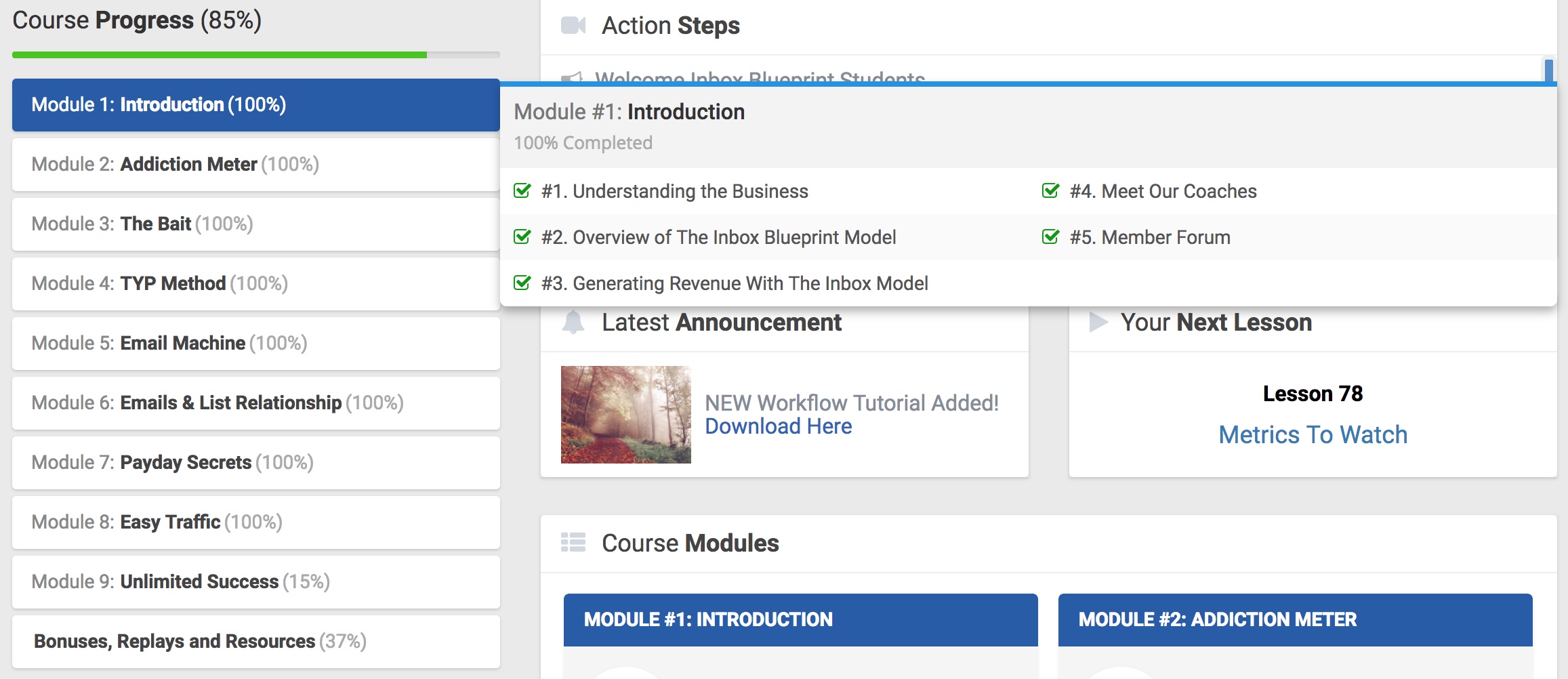The image size is (1568, 679).
Task: Open lesson #3 Generating Revenue With The Inbox Model
Action: point(735,284)
